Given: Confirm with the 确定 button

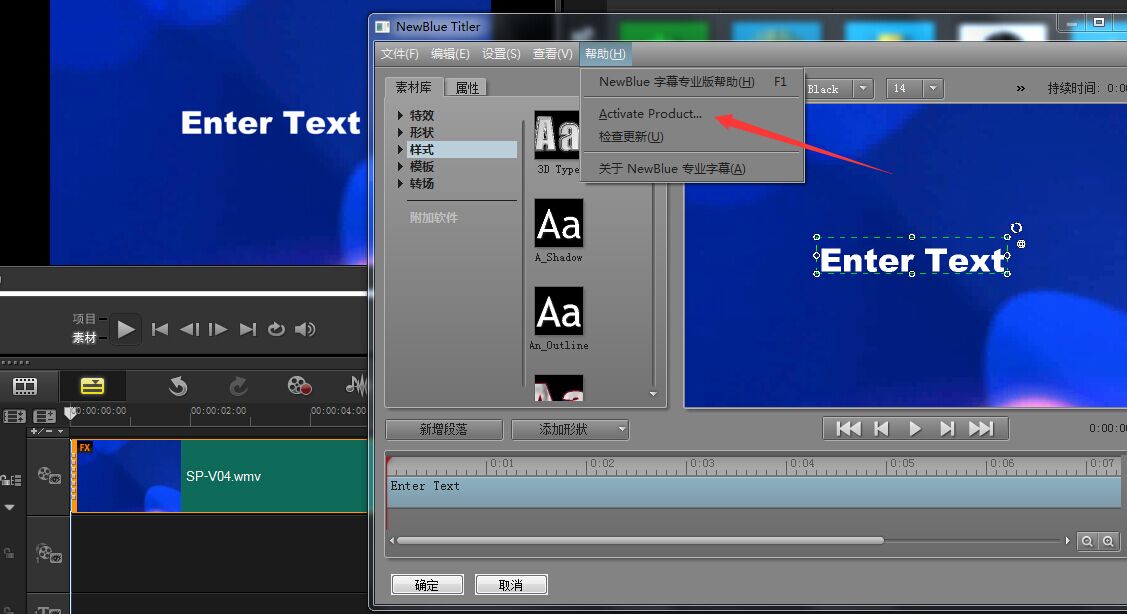Looking at the screenshot, I should (427, 585).
